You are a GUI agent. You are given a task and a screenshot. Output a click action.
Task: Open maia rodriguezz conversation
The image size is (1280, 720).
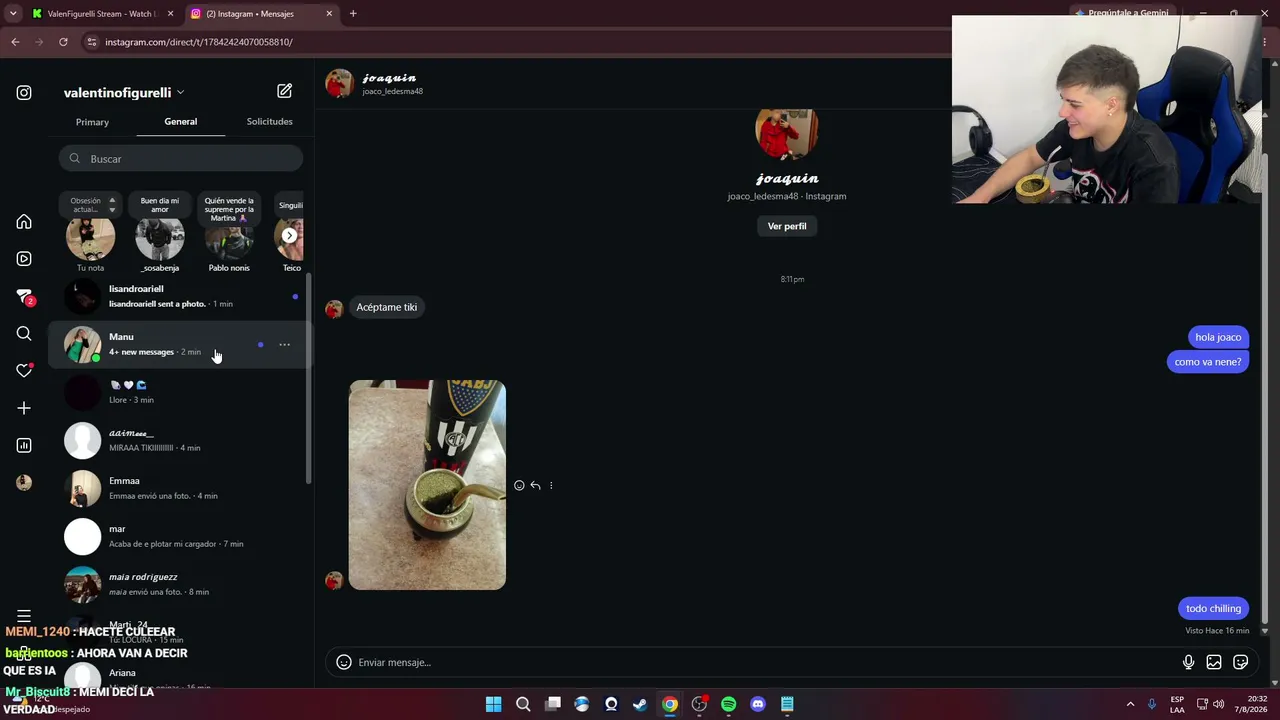pos(181,585)
